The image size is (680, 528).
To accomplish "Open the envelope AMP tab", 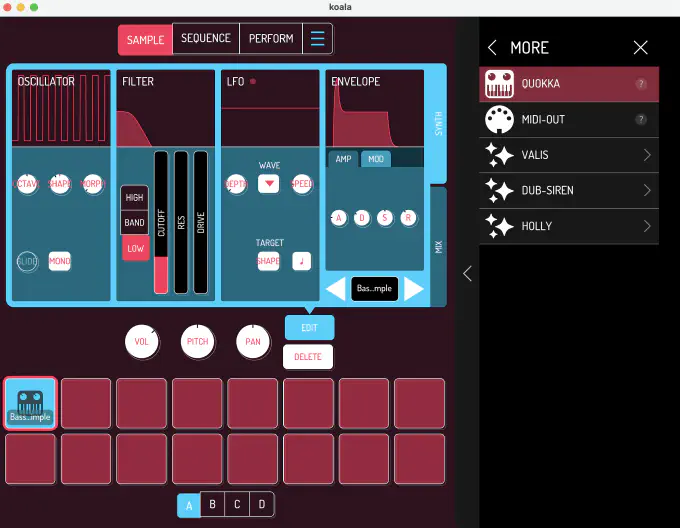I will (343, 159).
